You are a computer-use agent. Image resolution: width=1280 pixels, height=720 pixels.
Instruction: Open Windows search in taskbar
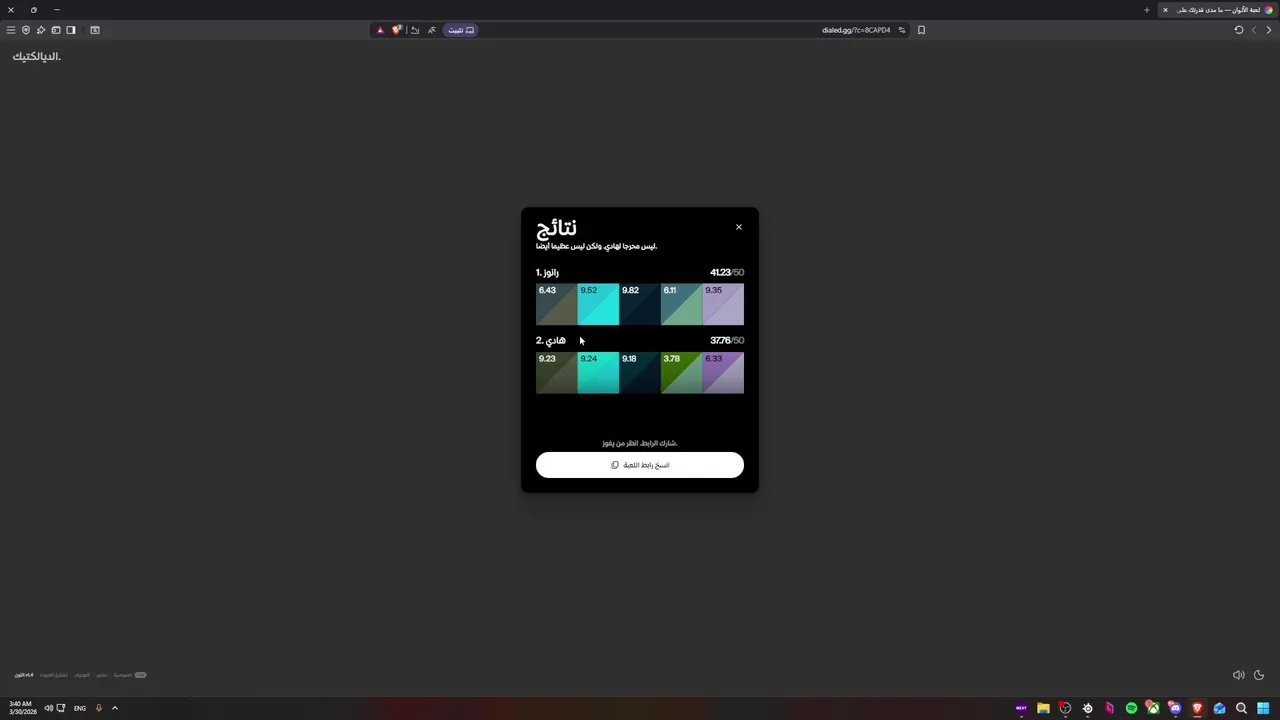(x=1241, y=708)
